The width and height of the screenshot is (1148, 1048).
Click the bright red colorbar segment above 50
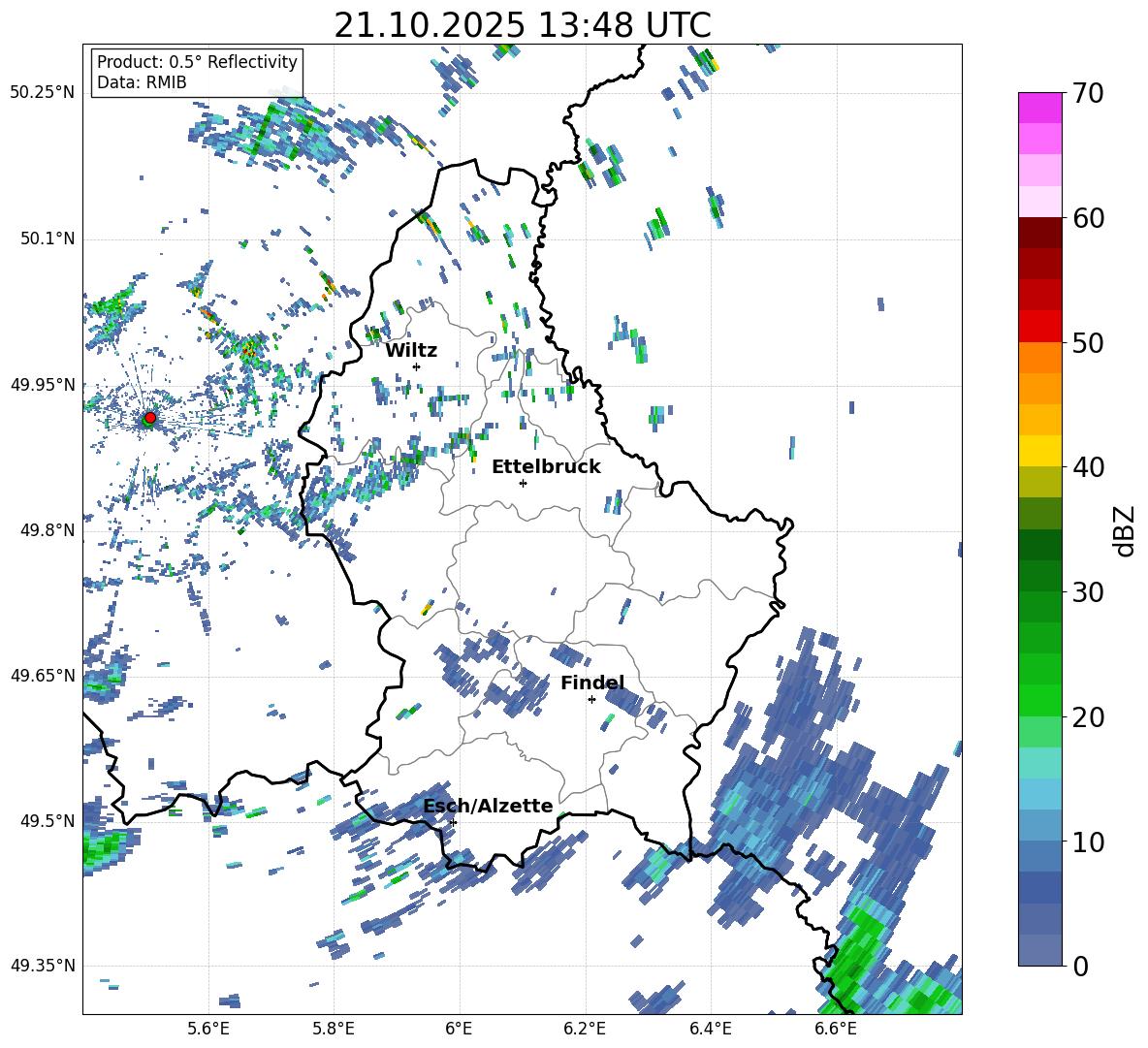pyautogui.click(x=1039, y=326)
